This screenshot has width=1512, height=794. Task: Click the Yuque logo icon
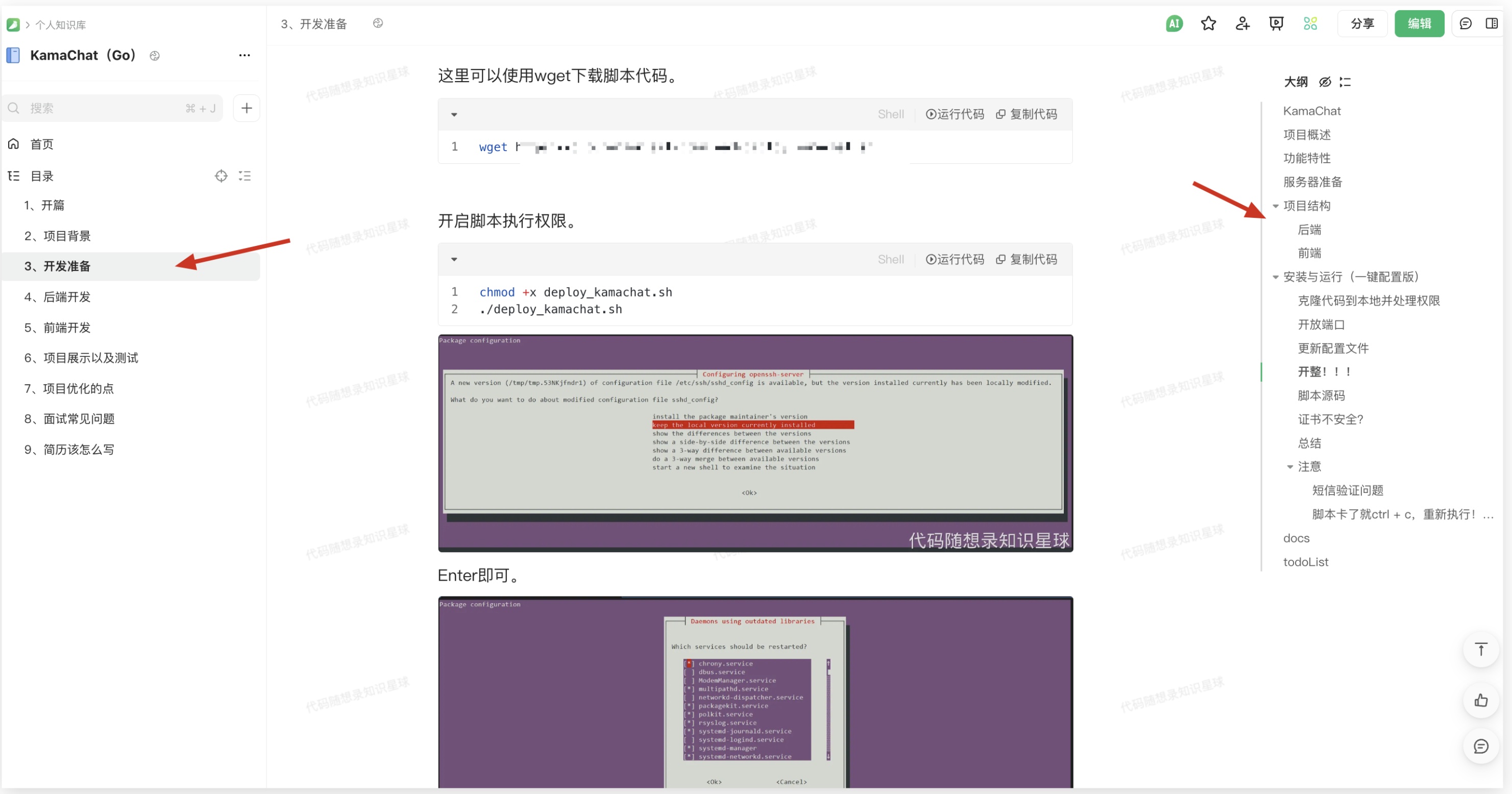coord(13,24)
